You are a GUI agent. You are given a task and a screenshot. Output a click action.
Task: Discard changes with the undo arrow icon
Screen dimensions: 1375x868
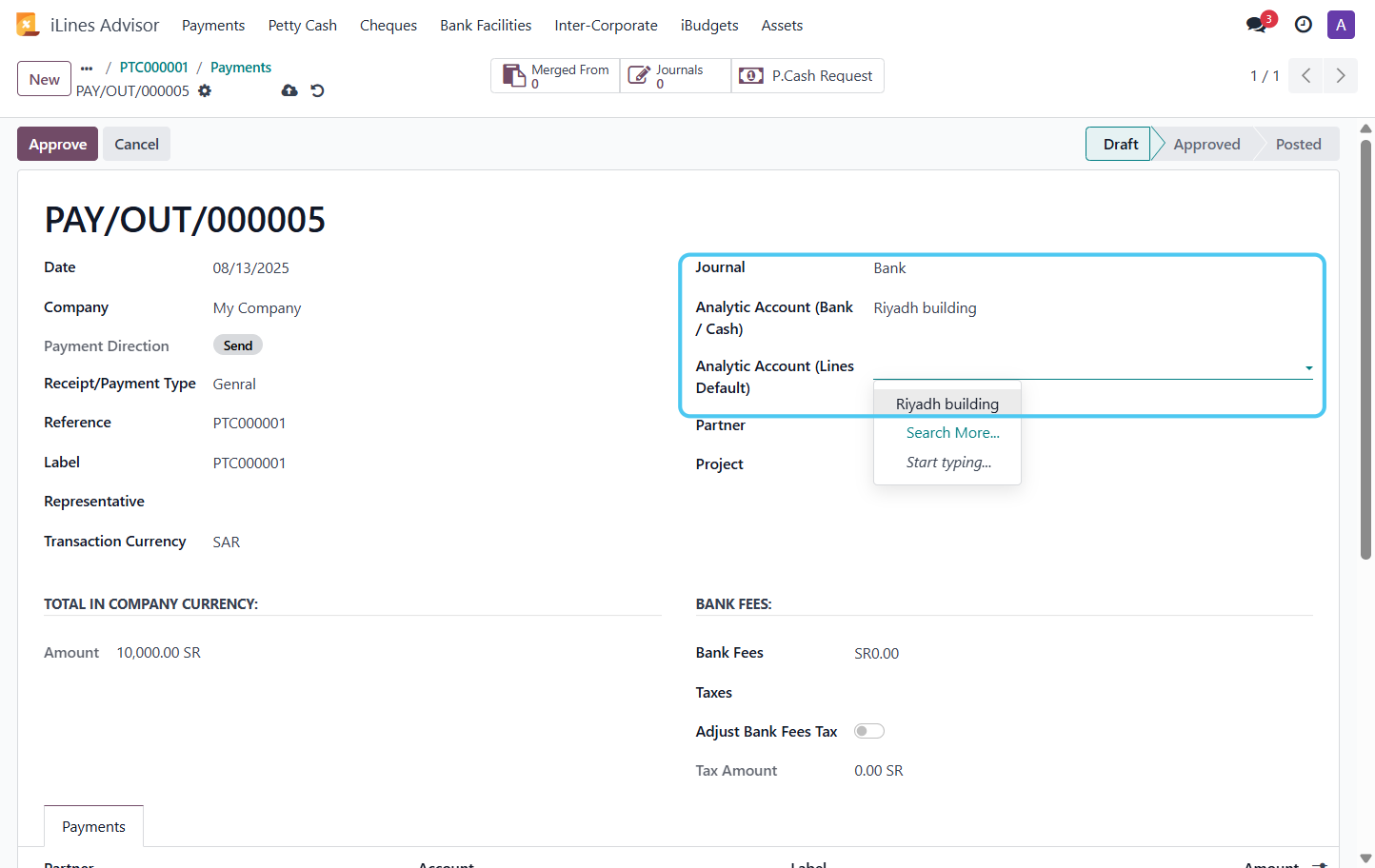(x=318, y=90)
